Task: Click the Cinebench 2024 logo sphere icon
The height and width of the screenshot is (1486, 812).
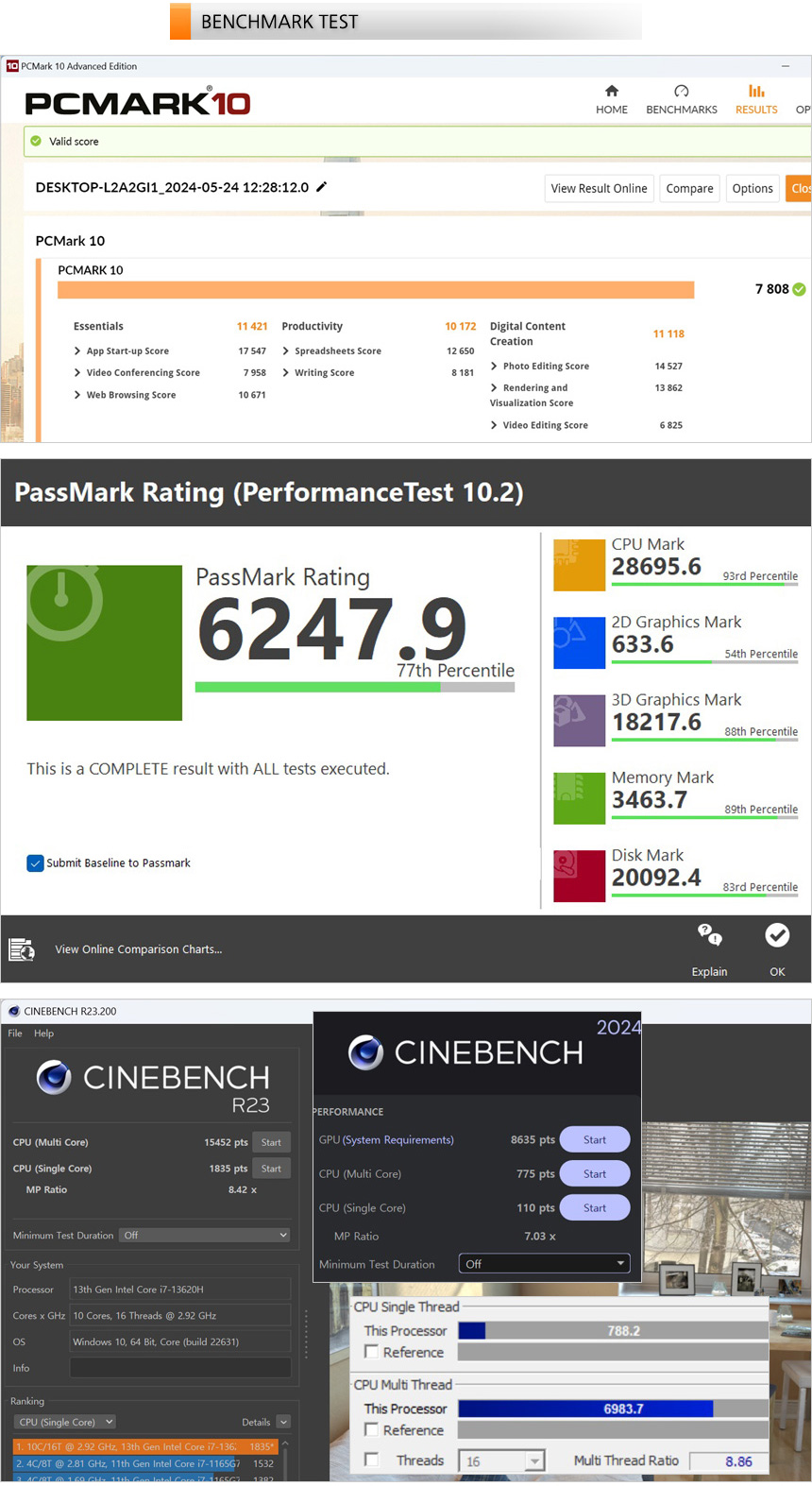Action: pyautogui.click(x=365, y=1052)
